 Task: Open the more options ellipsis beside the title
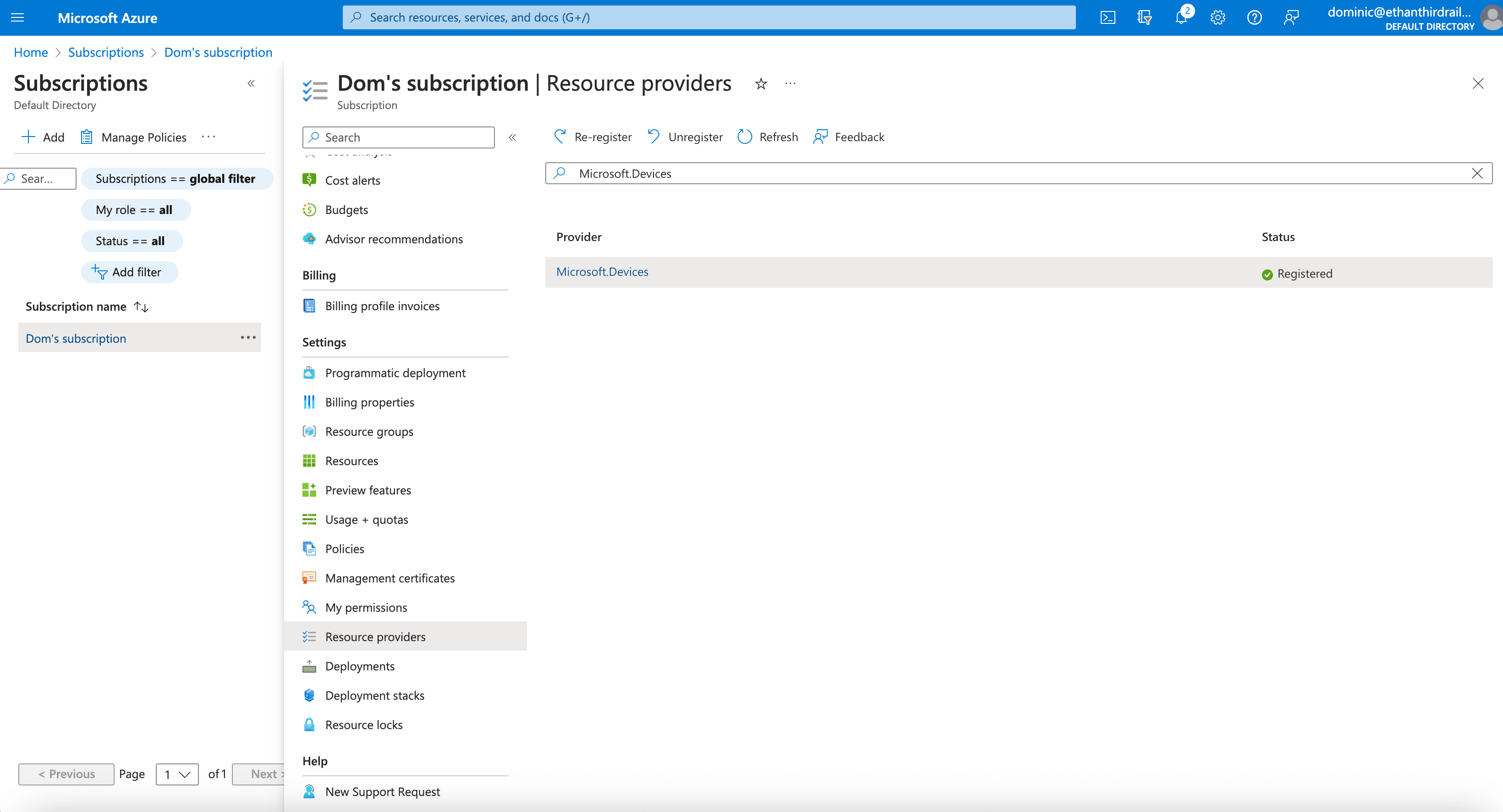[790, 84]
